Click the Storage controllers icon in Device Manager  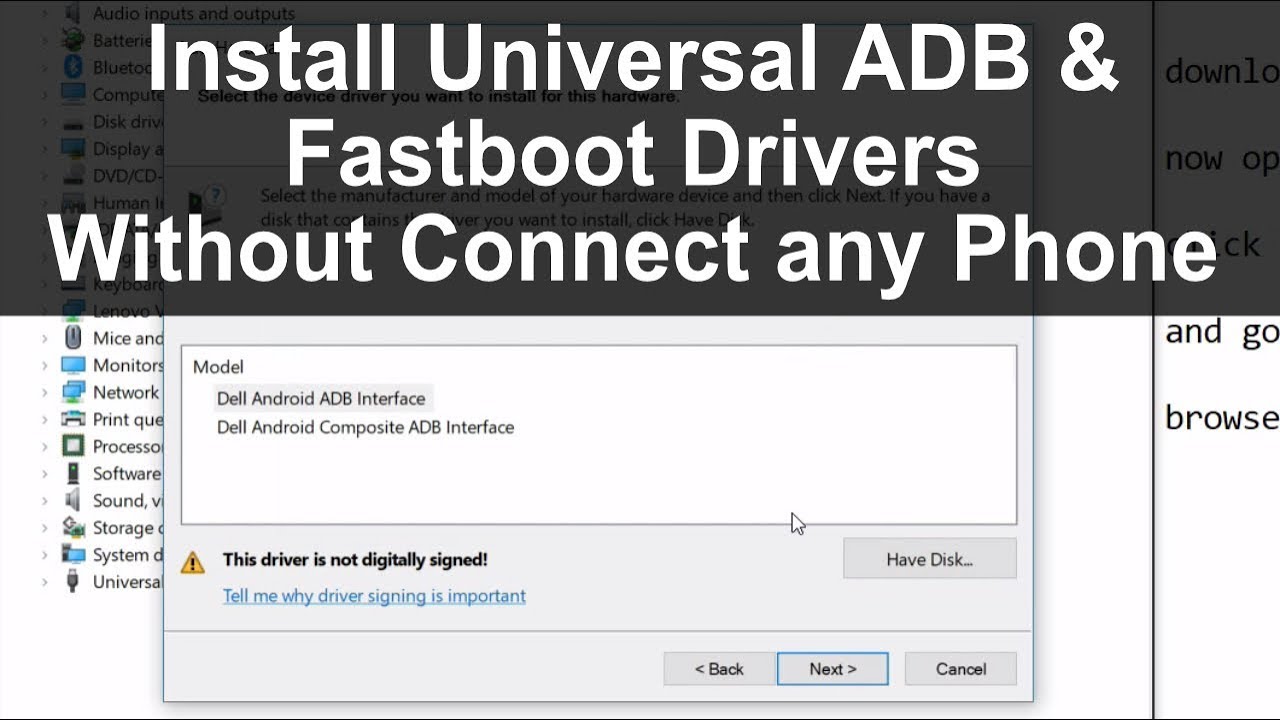coord(73,527)
